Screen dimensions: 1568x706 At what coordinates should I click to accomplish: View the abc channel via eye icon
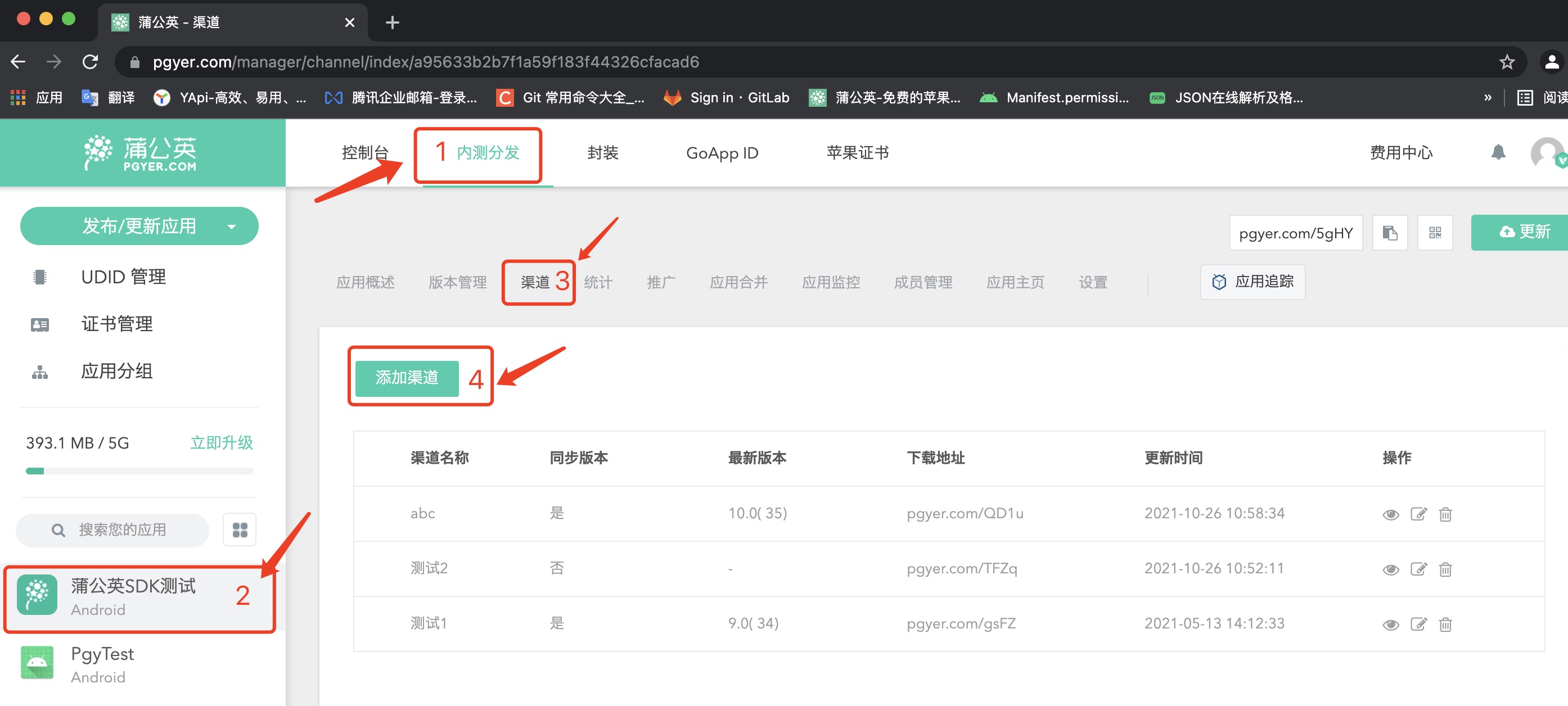click(1390, 514)
